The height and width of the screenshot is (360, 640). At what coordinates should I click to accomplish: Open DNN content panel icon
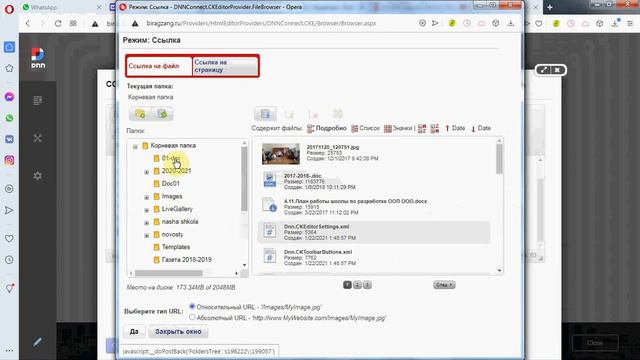point(38,100)
